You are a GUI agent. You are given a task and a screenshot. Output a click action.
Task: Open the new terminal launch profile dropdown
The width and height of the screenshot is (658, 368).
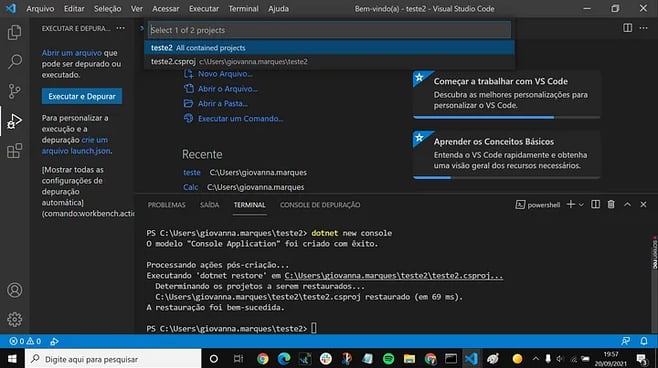(581, 205)
